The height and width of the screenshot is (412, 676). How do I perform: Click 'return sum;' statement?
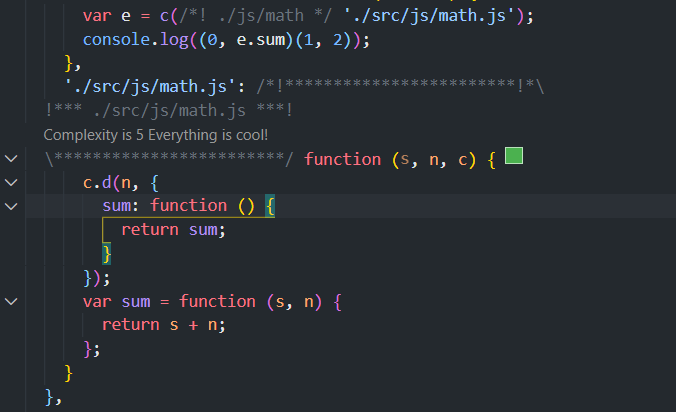click(173, 230)
